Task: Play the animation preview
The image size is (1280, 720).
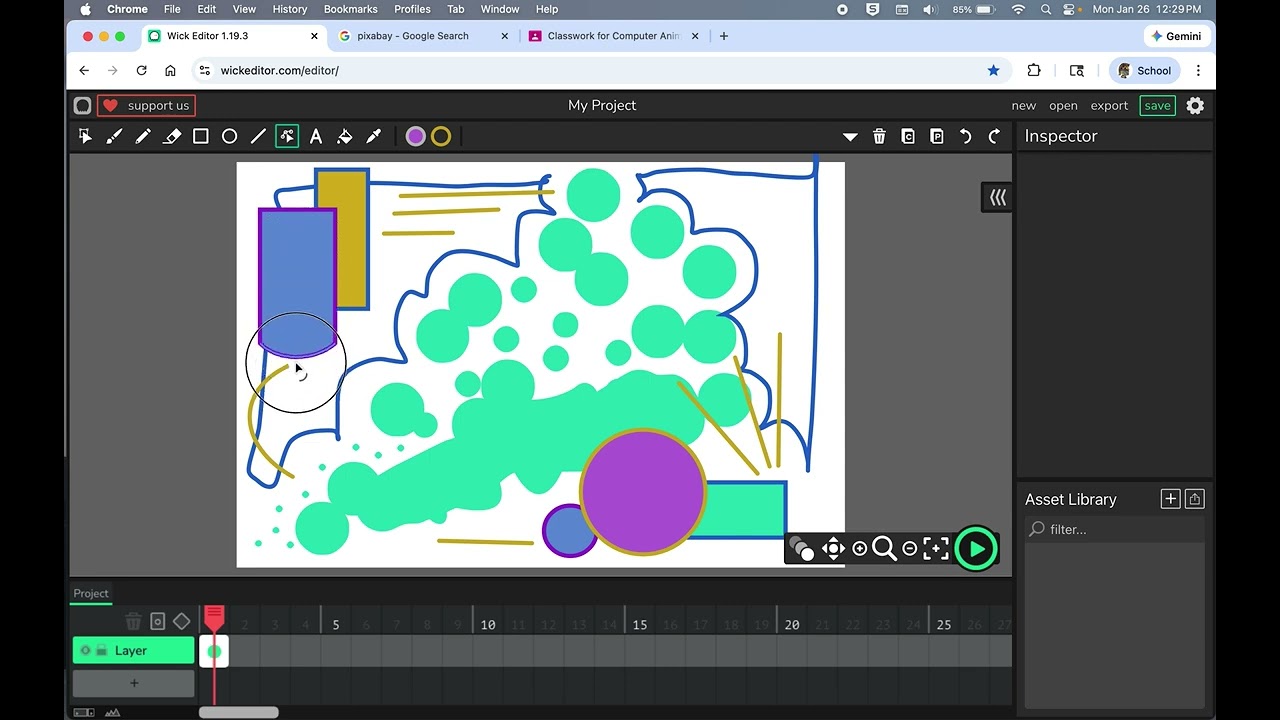Action: 976,548
